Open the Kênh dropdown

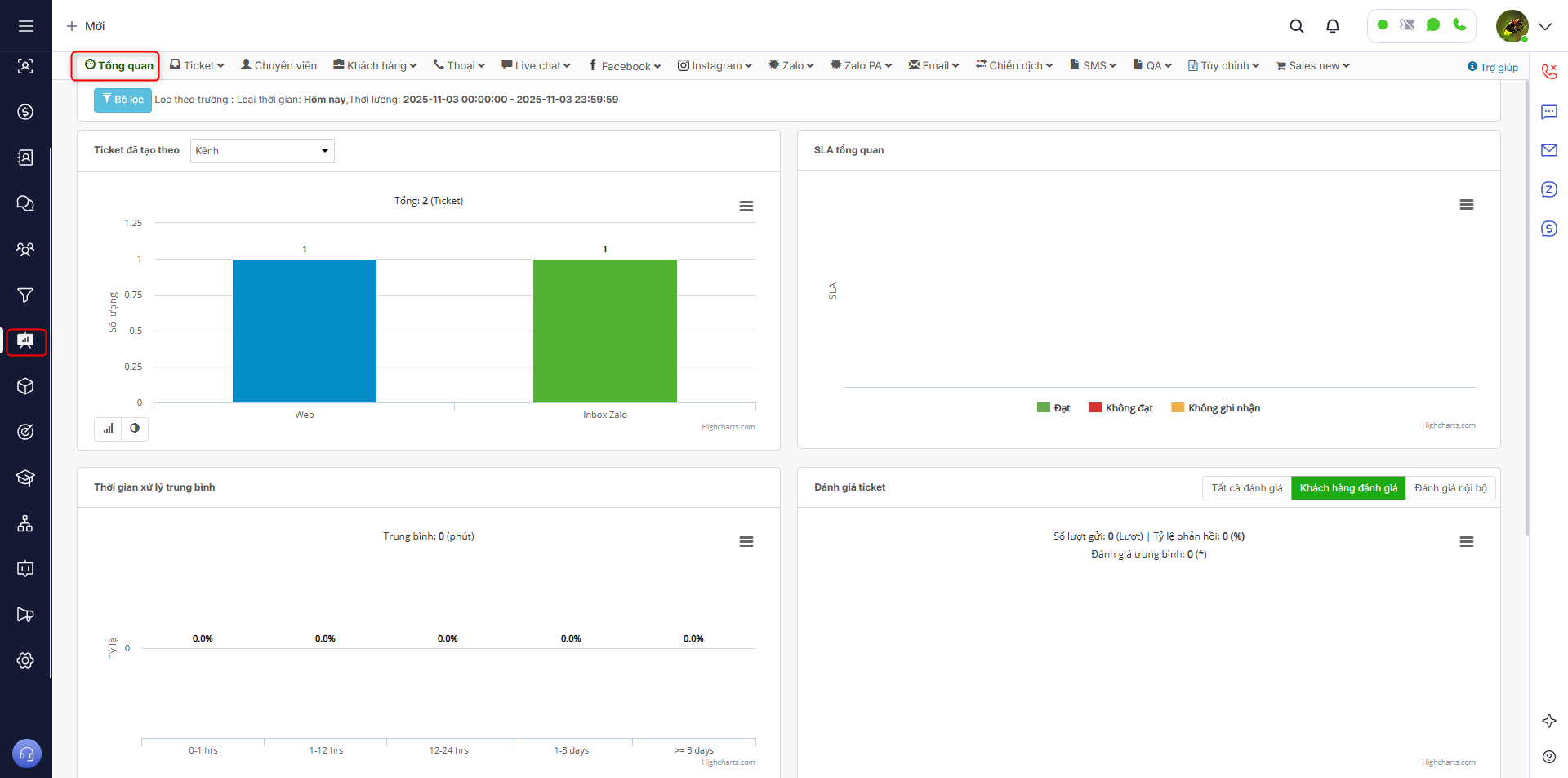tap(262, 151)
